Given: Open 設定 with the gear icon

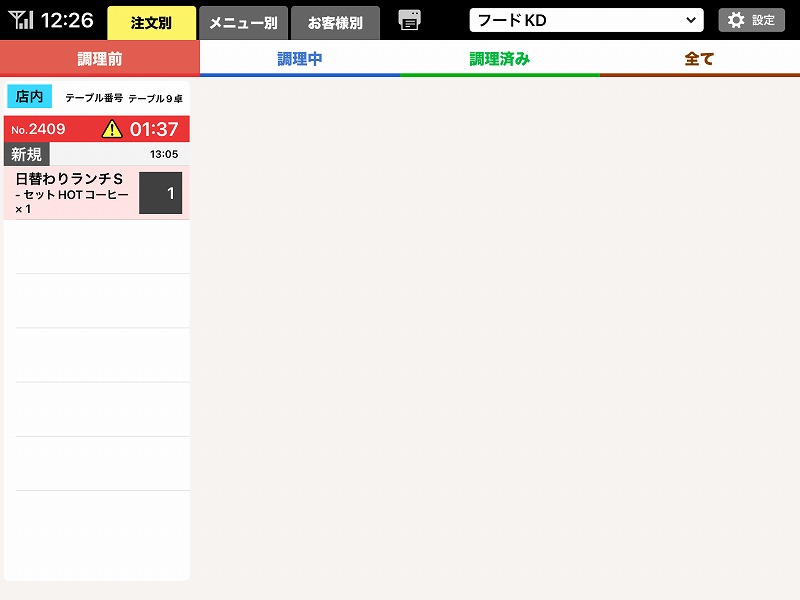Looking at the screenshot, I should [x=751, y=20].
